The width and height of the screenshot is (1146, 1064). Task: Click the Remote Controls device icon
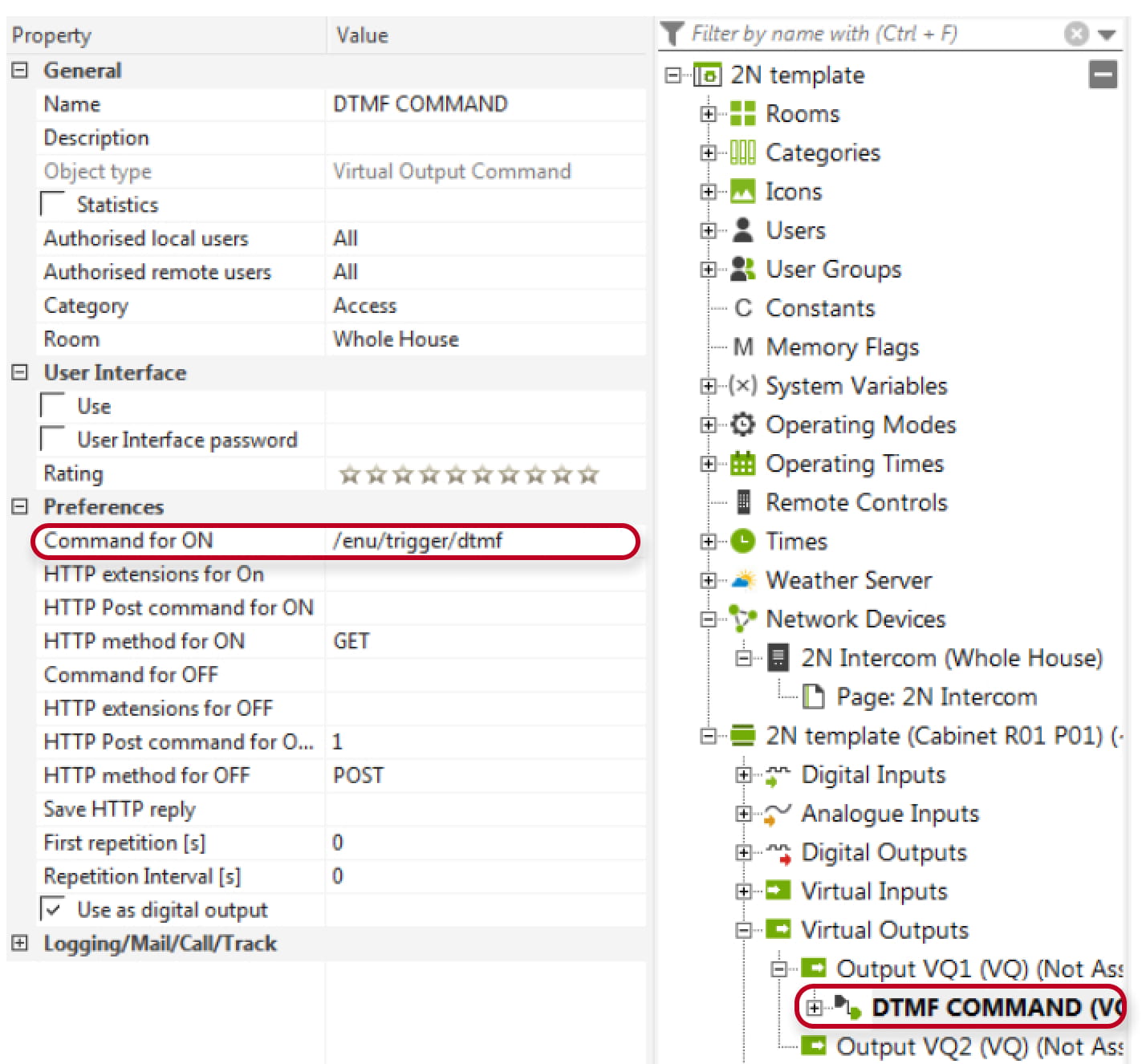click(743, 502)
